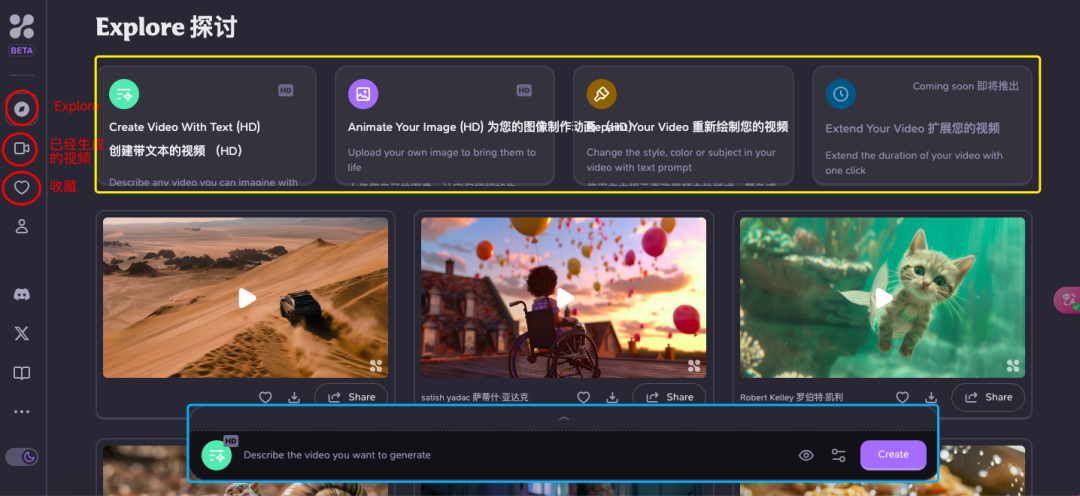Click the green text-to-video icon in first card
This screenshot has height=496, width=1080.
point(124,94)
